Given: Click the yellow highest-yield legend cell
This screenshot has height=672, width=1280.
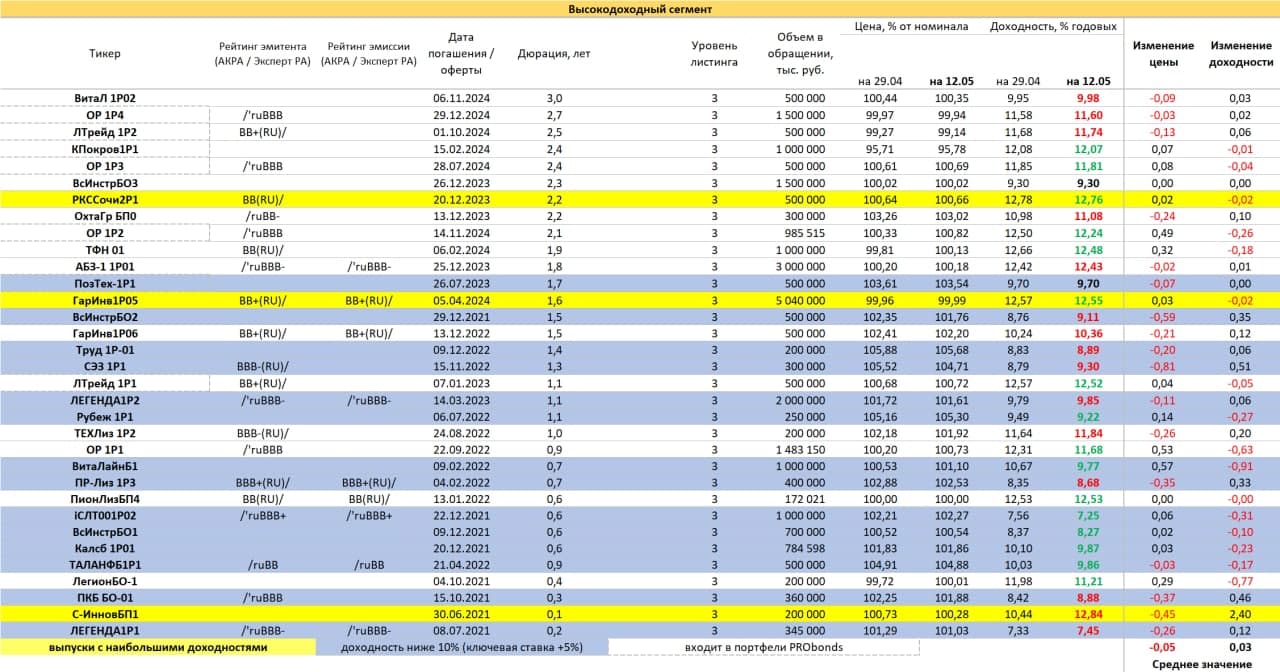Looking at the screenshot, I should click(x=158, y=648).
